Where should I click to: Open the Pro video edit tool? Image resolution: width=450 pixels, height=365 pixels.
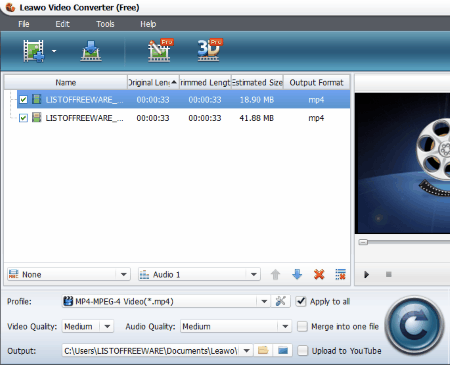click(x=160, y=50)
